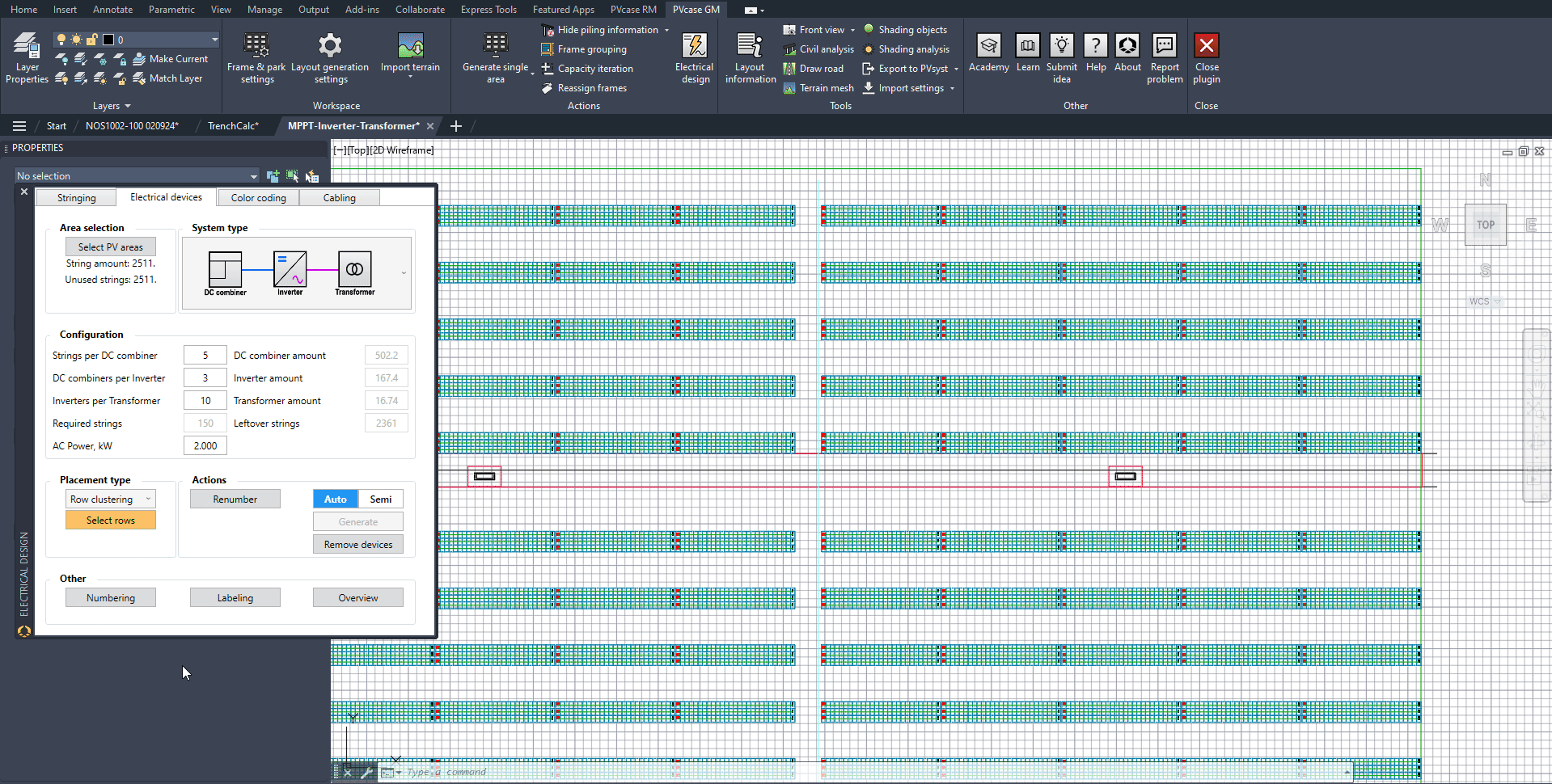Open Layout generation settings
1552x784 pixels.
tap(329, 46)
